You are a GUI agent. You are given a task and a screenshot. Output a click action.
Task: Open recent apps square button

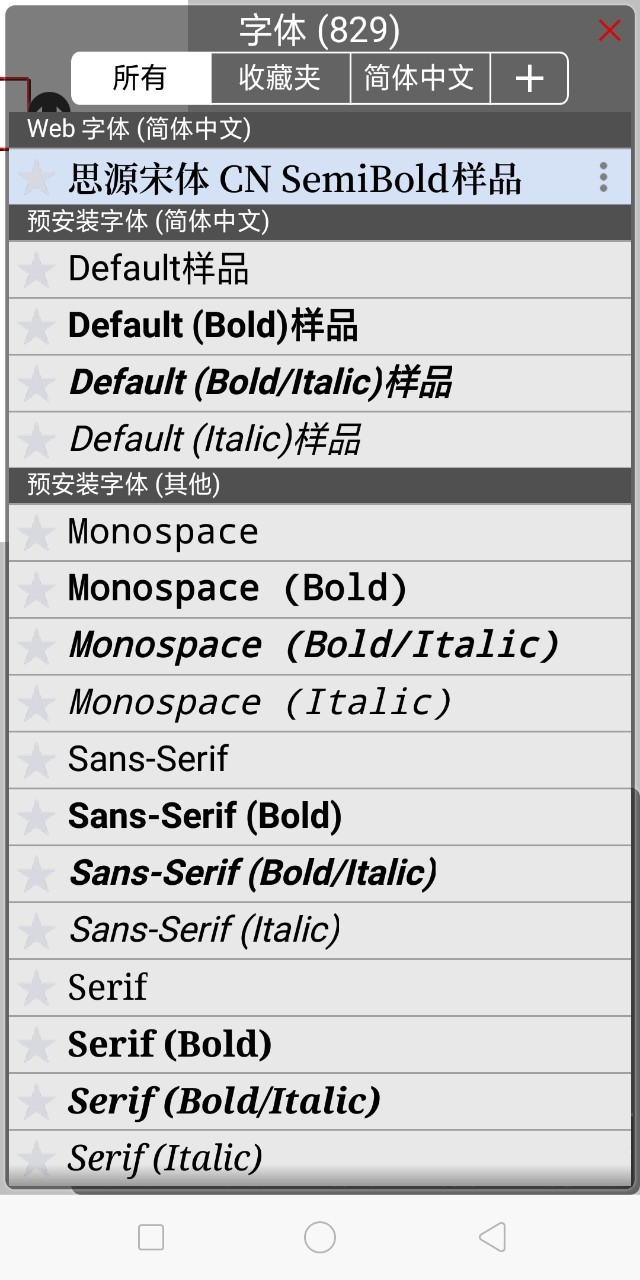click(151, 1237)
